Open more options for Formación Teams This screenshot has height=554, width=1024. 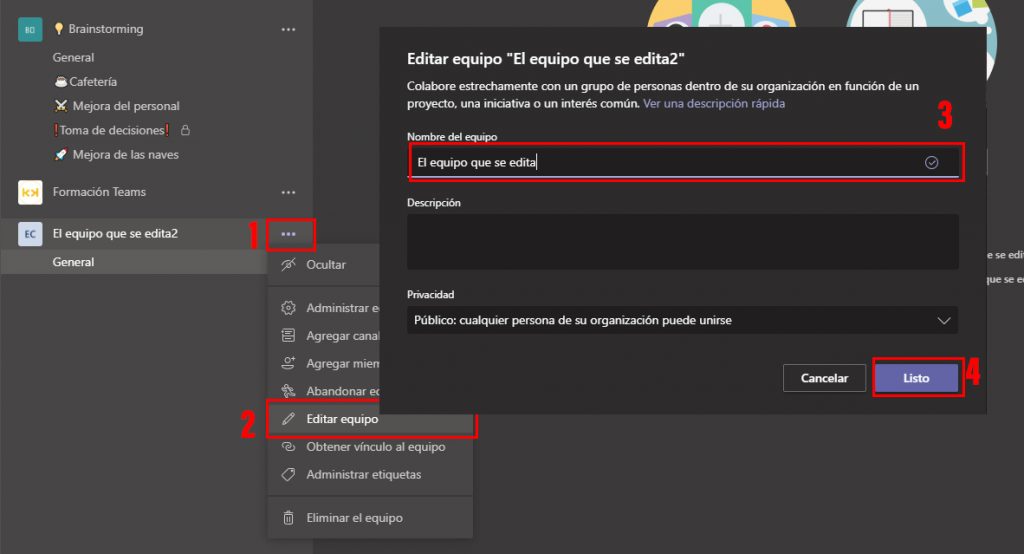click(288, 192)
